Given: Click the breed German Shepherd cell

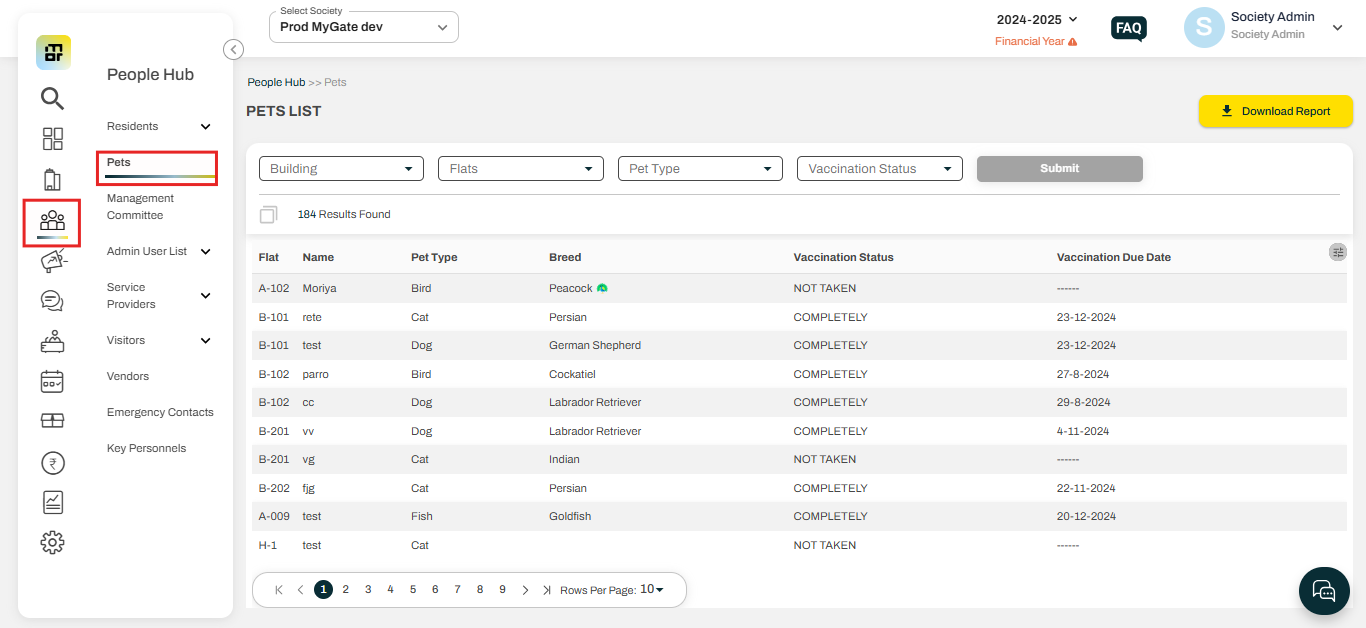Looking at the screenshot, I should [595, 345].
